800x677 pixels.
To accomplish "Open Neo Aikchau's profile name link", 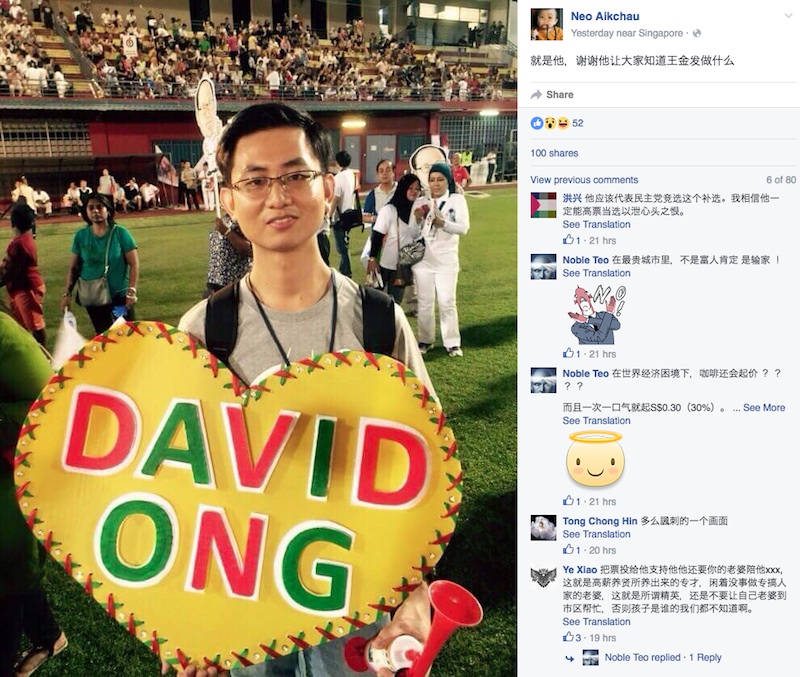I will point(605,16).
